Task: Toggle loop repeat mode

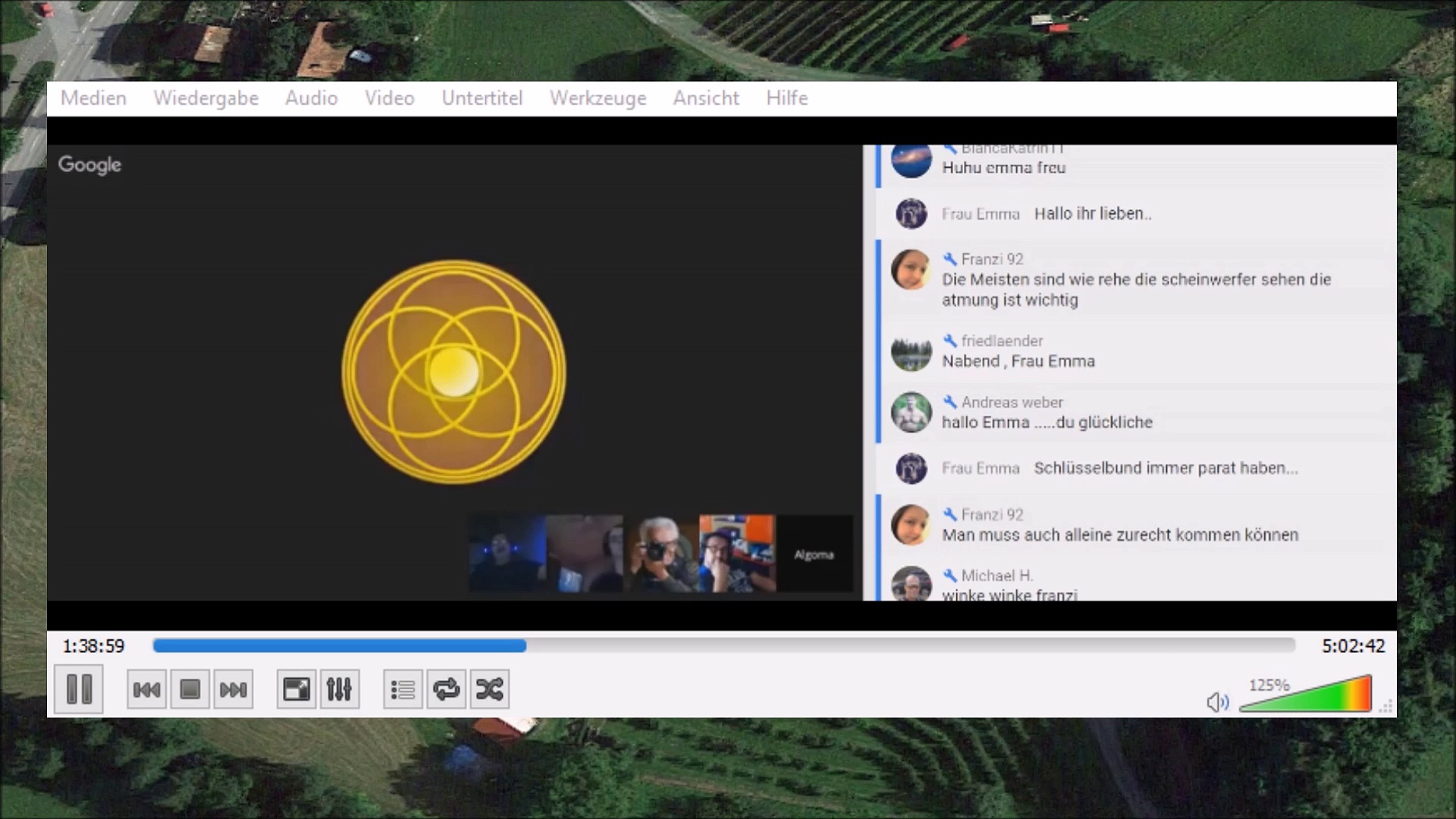Action: (446, 689)
